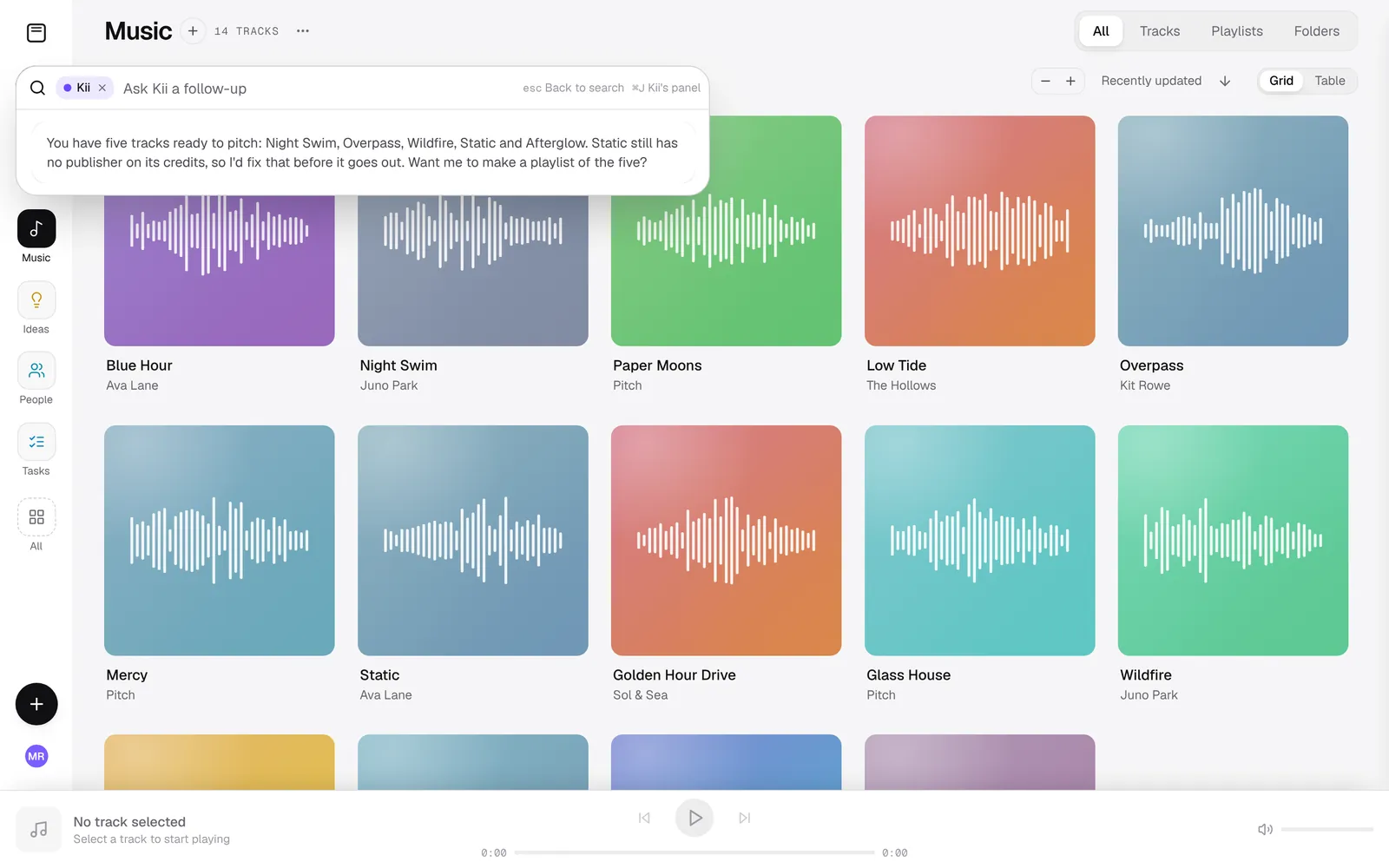Screen dimensions: 1389x868
Task: Open the Low Tide track cover
Action: [979, 231]
